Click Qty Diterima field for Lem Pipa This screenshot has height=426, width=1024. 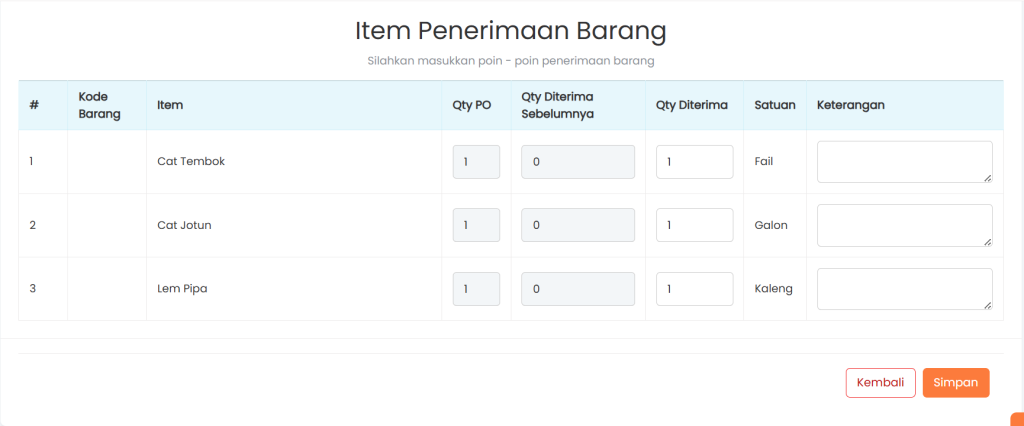coord(694,289)
